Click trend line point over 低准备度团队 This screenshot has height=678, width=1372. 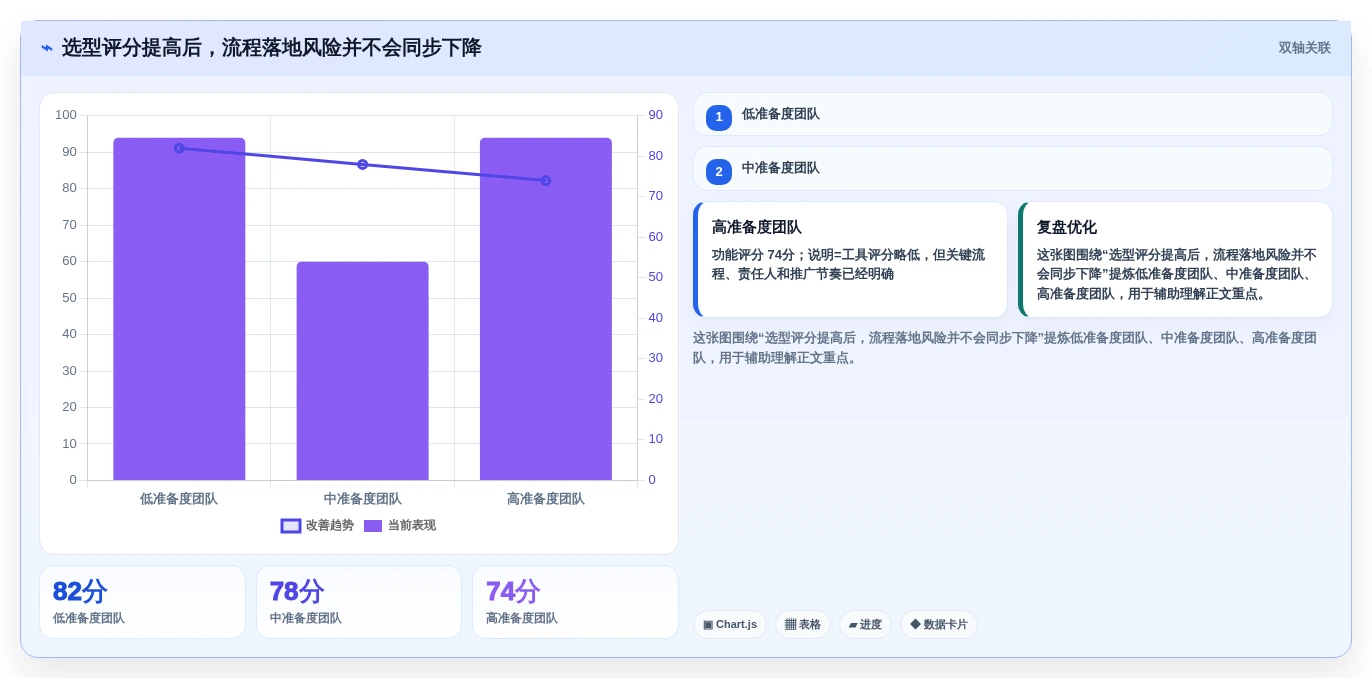(179, 148)
